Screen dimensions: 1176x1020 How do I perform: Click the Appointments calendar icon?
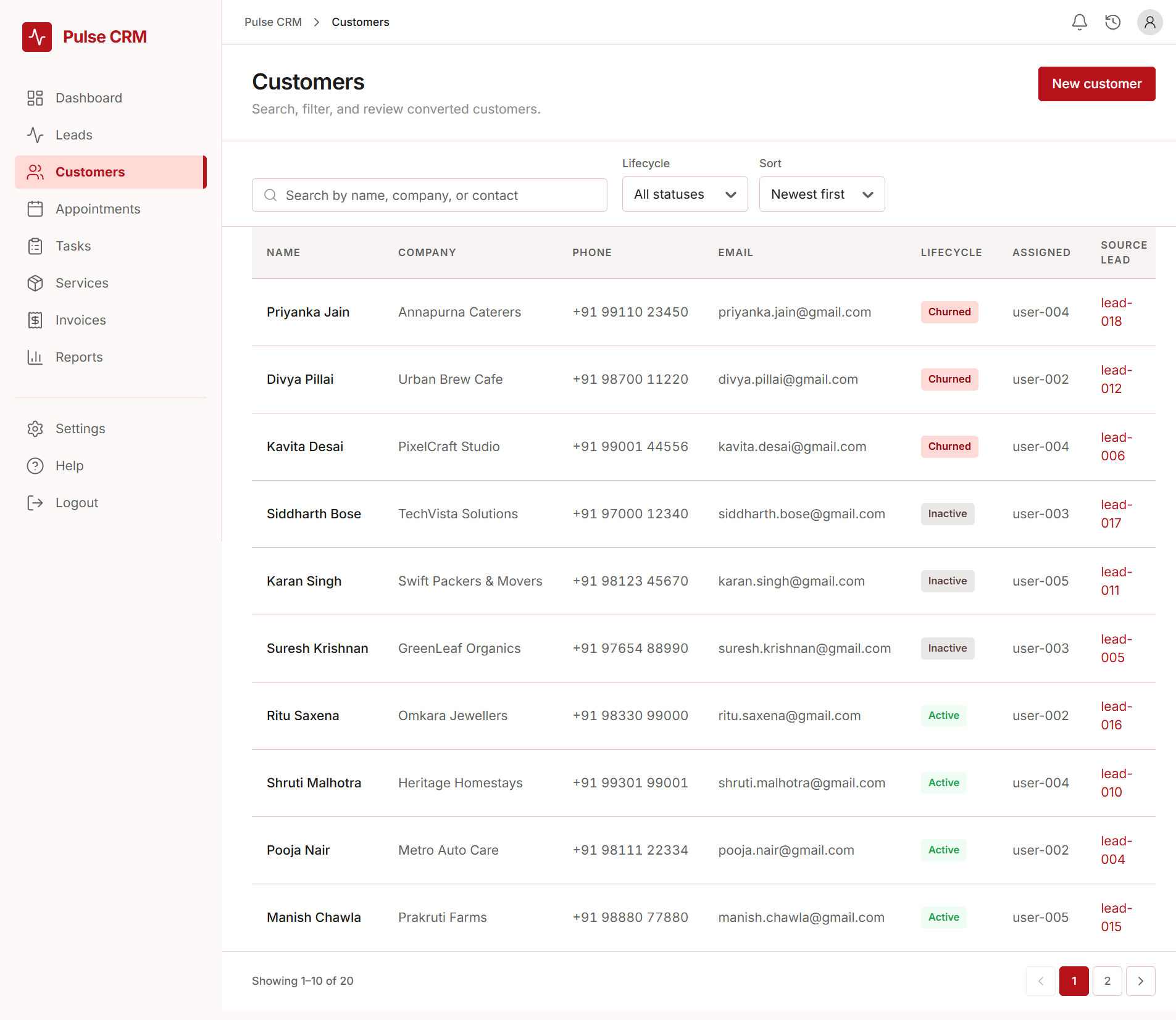(35, 209)
